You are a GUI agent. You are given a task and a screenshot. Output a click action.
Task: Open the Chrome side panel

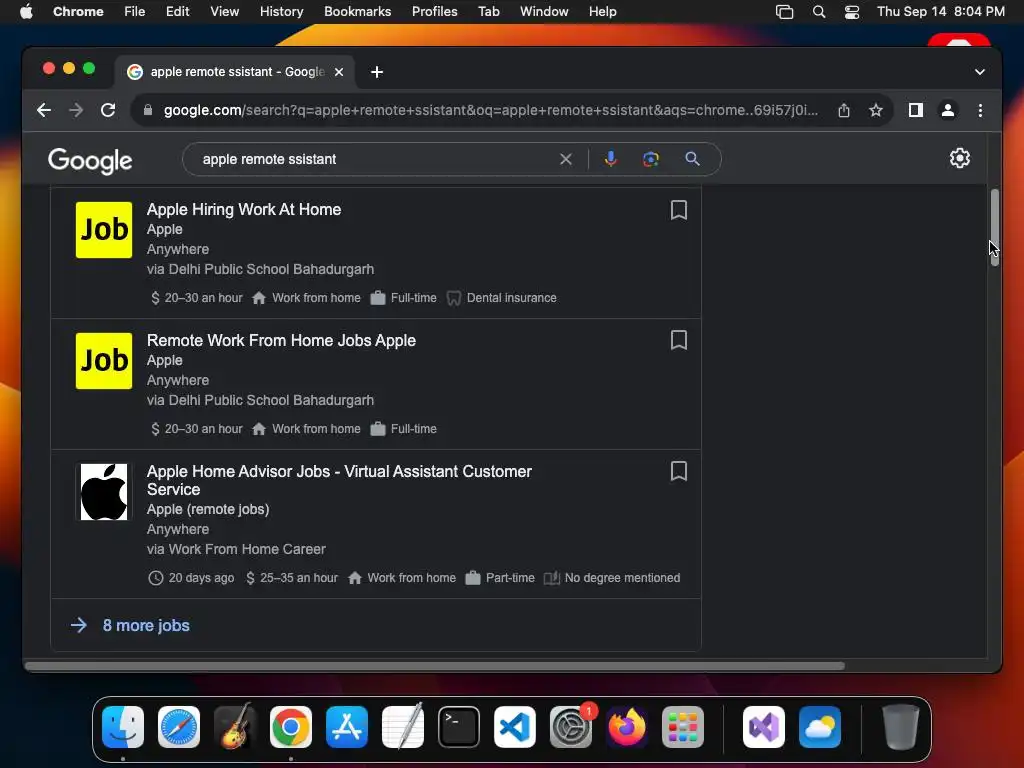coord(916,110)
